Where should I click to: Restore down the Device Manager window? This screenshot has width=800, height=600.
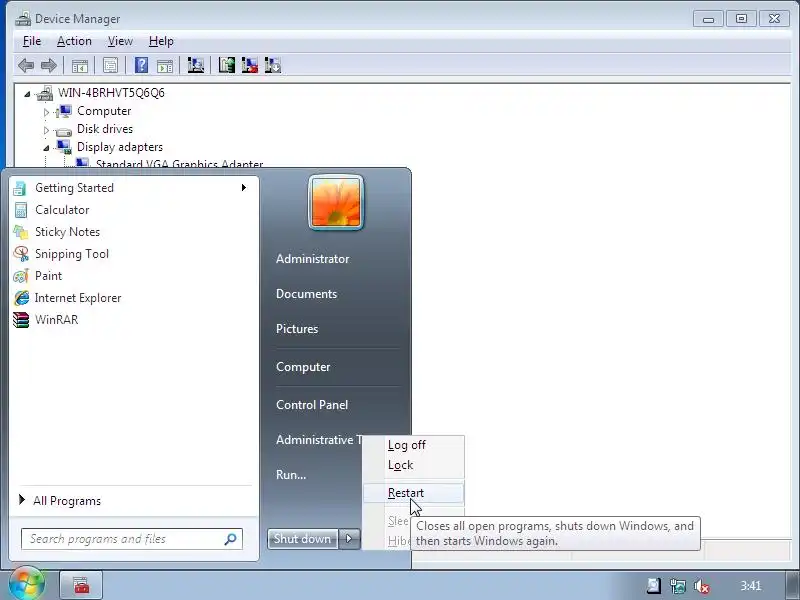[x=741, y=19]
